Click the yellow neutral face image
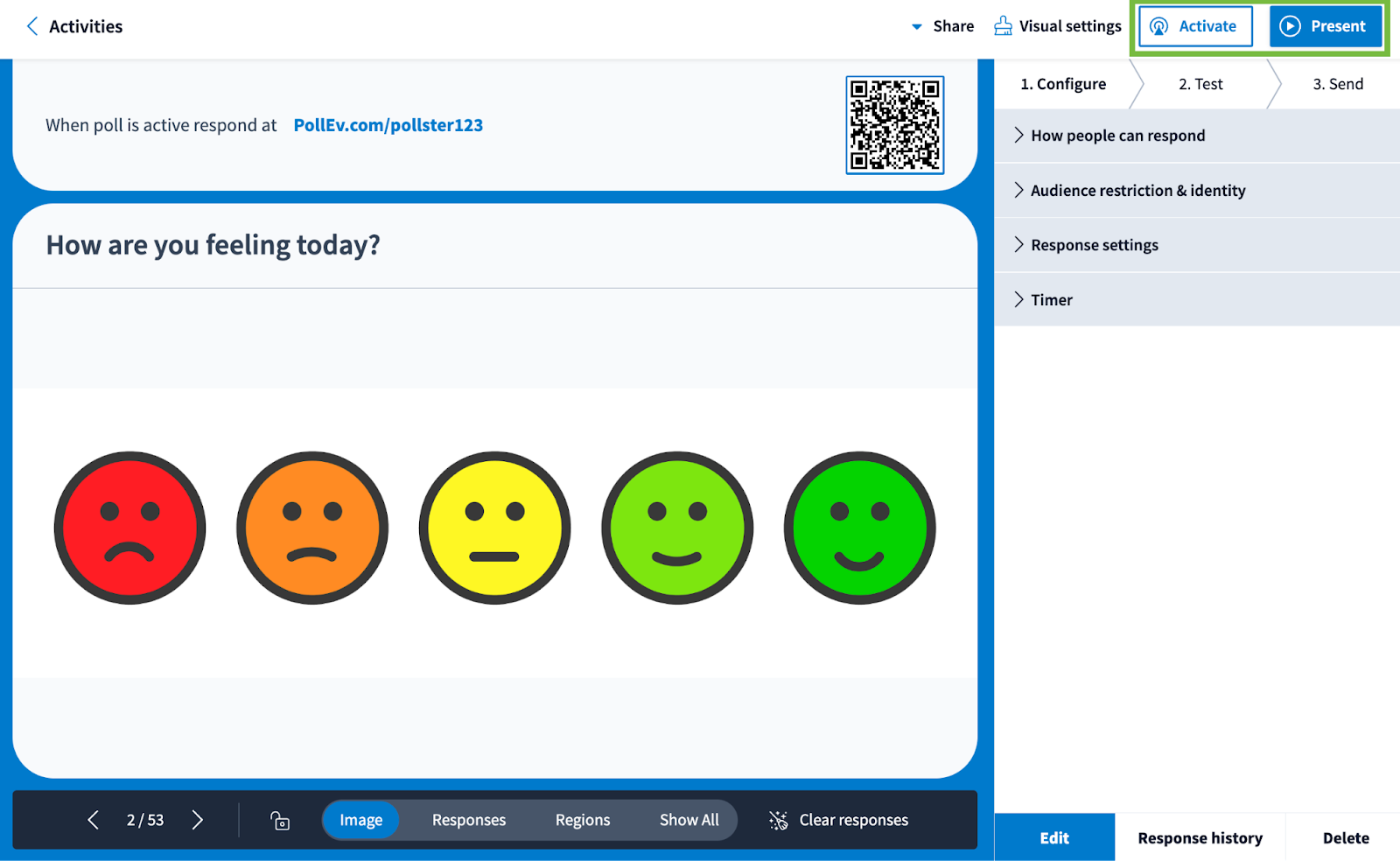Screen dimensions: 1400x861 tap(495, 528)
